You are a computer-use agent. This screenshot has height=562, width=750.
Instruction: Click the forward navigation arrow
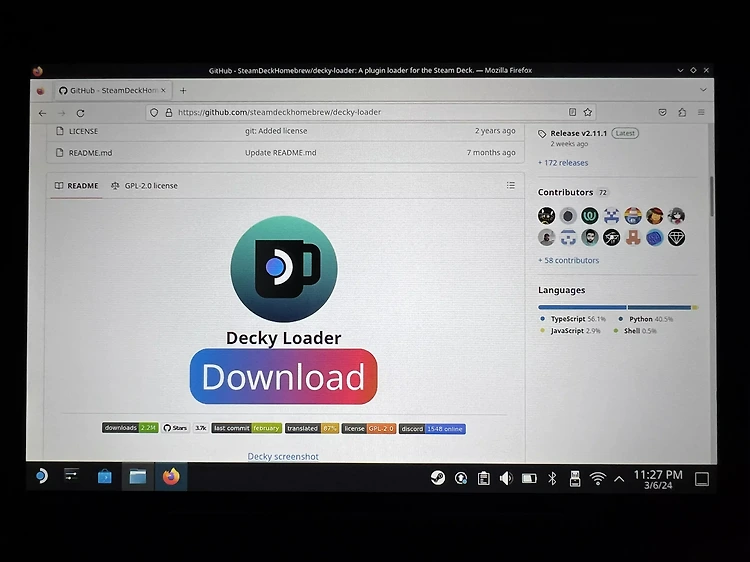pos(61,113)
